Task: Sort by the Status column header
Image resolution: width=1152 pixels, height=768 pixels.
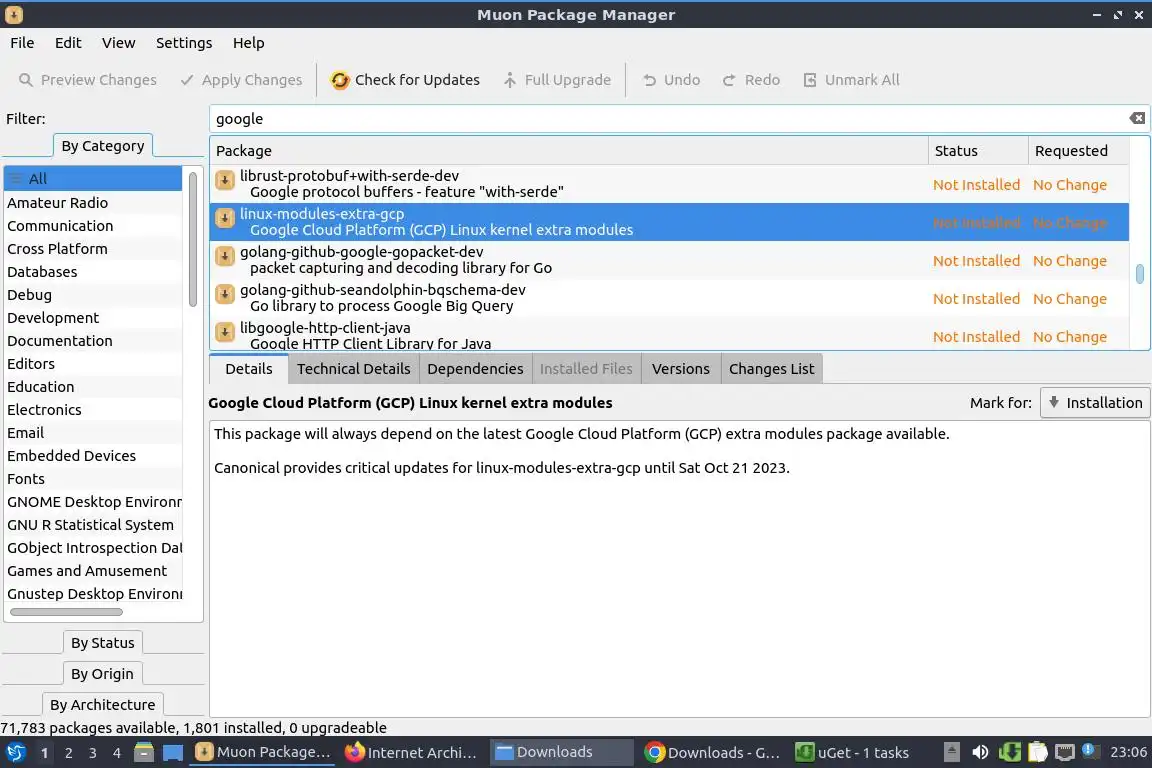Action: 978,151
